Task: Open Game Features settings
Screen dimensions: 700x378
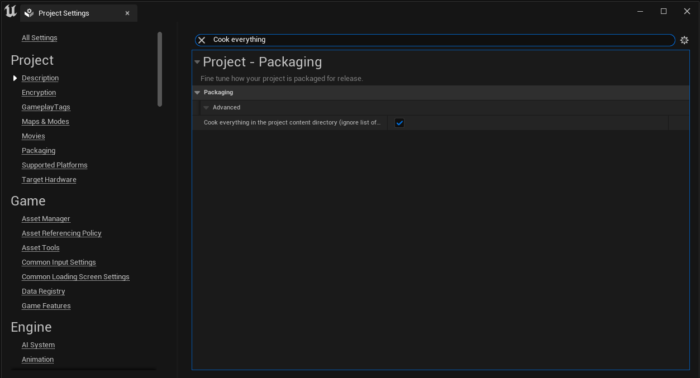Action: coord(46,306)
